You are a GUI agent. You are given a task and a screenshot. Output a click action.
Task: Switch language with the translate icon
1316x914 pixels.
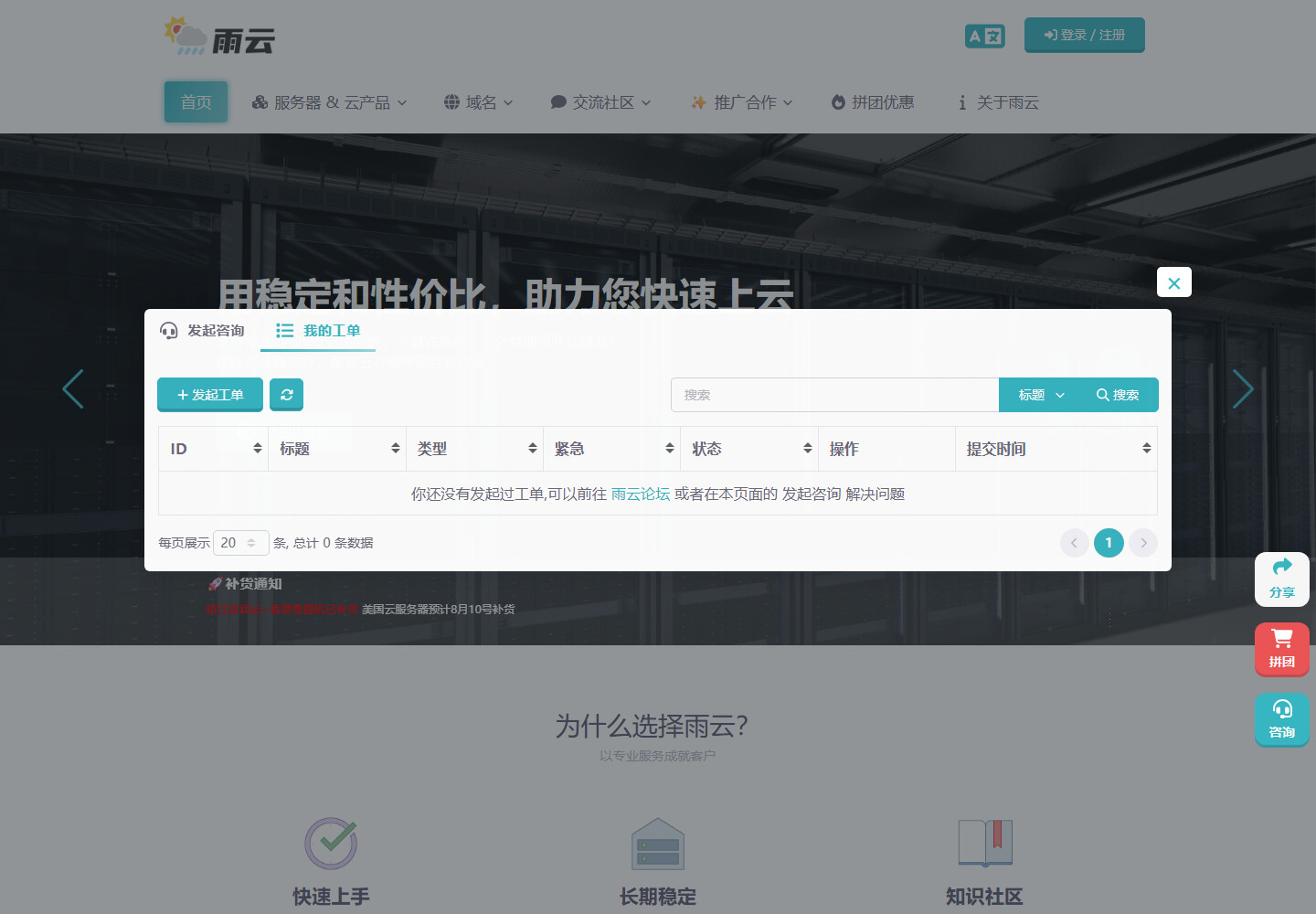[x=984, y=36]
